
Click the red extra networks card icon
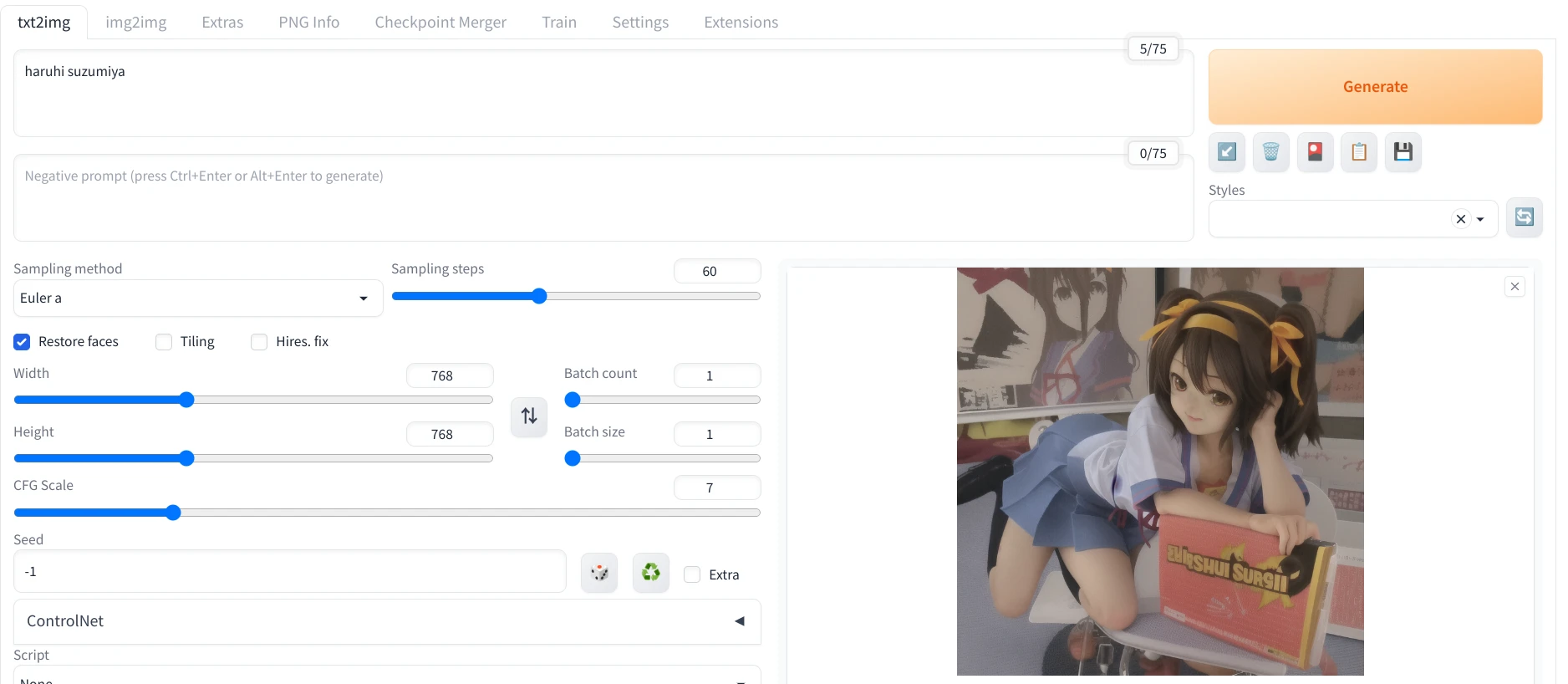(x=1315, y=152)
